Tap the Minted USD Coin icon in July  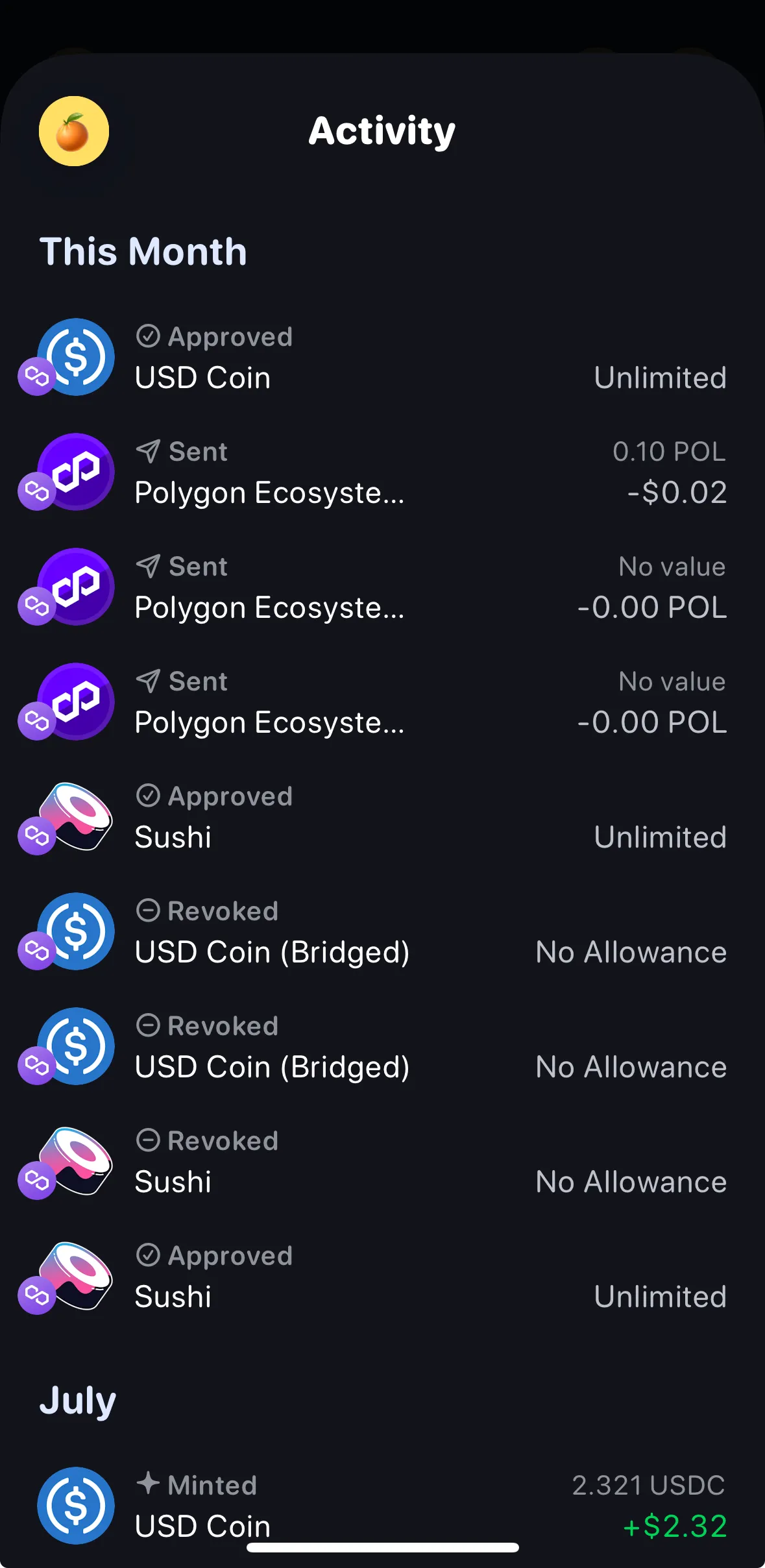[x=76, y=1506]
